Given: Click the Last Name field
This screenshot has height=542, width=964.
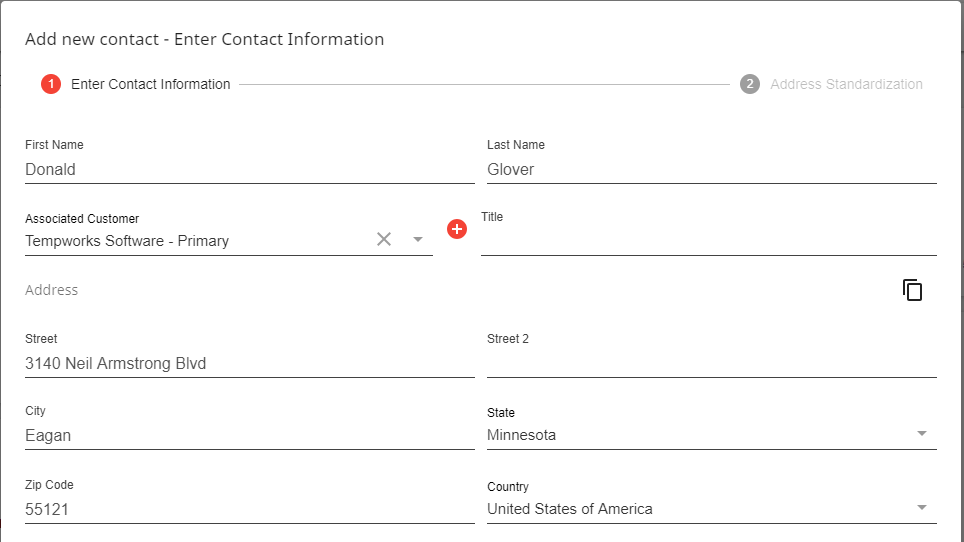Looking at the screenshot, I should [711, 169].
